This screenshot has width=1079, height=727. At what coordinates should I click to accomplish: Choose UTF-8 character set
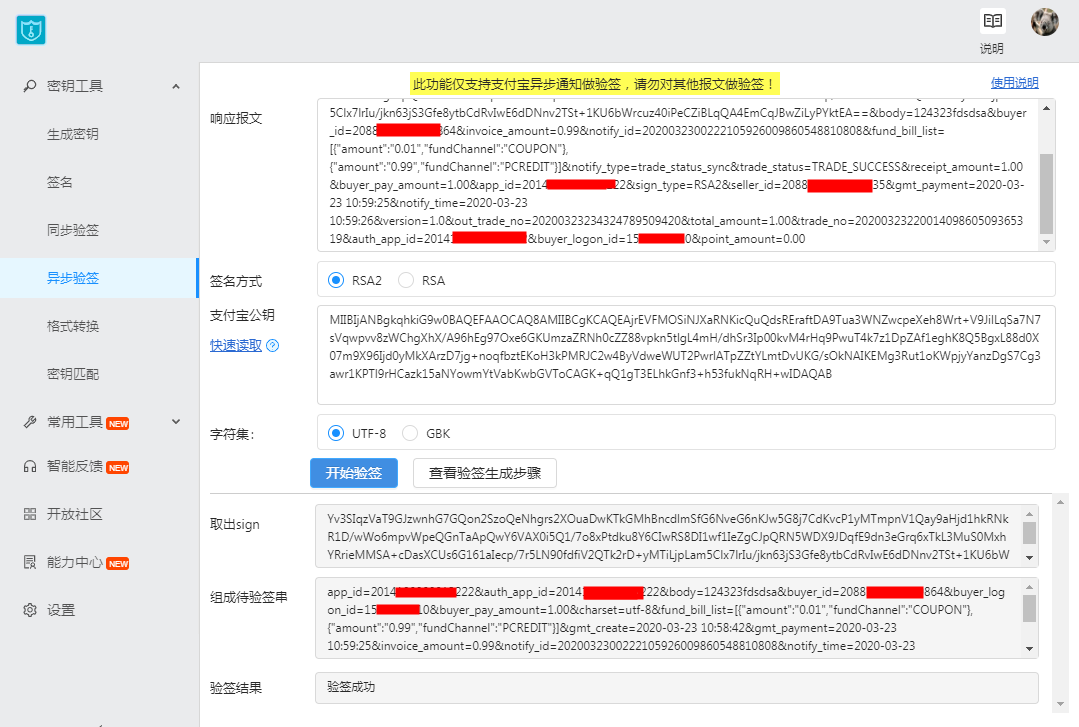[336, 433]
